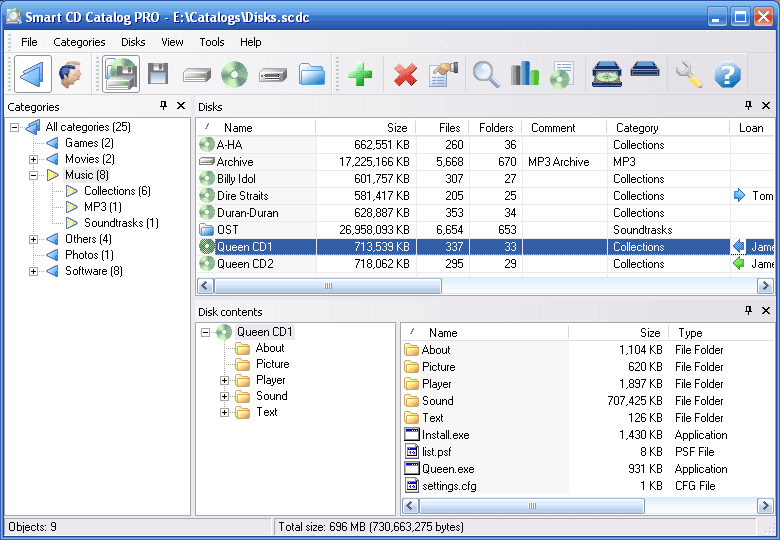The image size is (780, 540).
Task: Click the floppy disk Save icon
Action: click(x=158, y=74)
